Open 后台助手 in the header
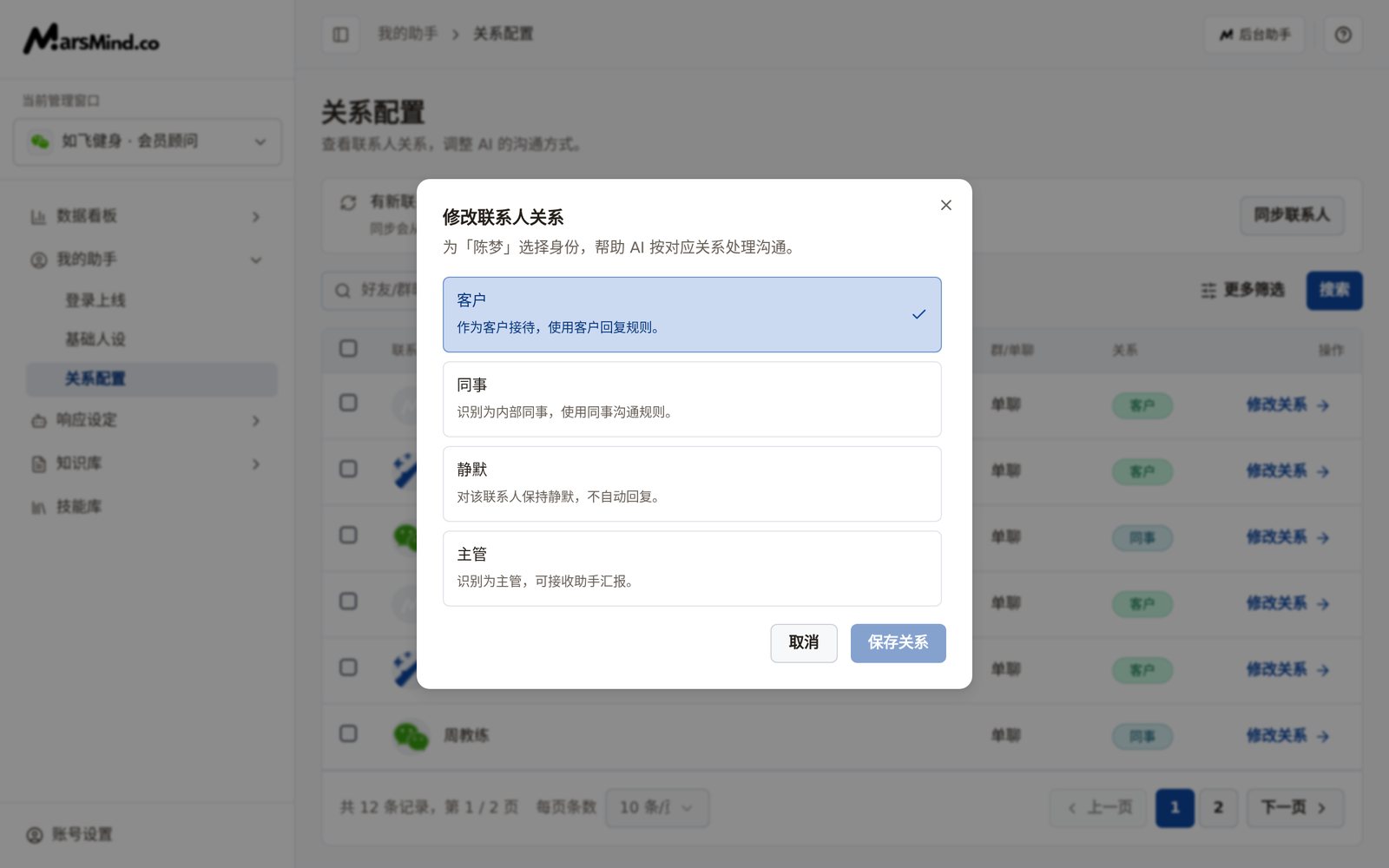Viewport: 1389px width, 868px height. [1254, 35]
